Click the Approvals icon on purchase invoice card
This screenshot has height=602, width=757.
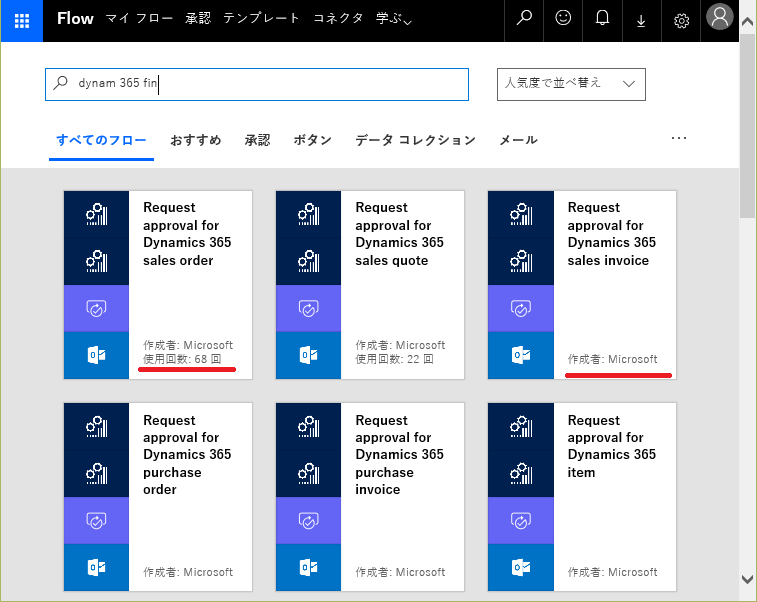(308, 521)
